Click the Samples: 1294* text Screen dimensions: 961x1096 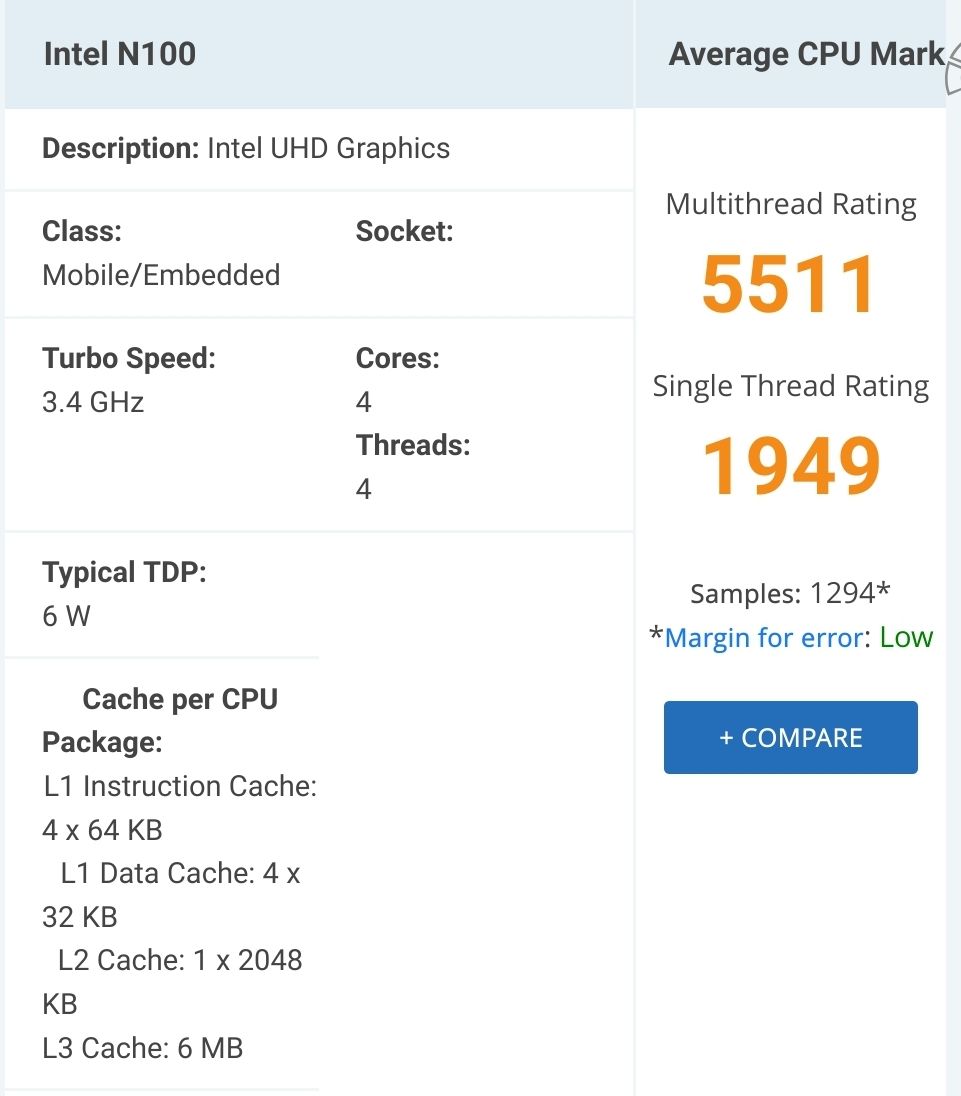coord(790,594)
